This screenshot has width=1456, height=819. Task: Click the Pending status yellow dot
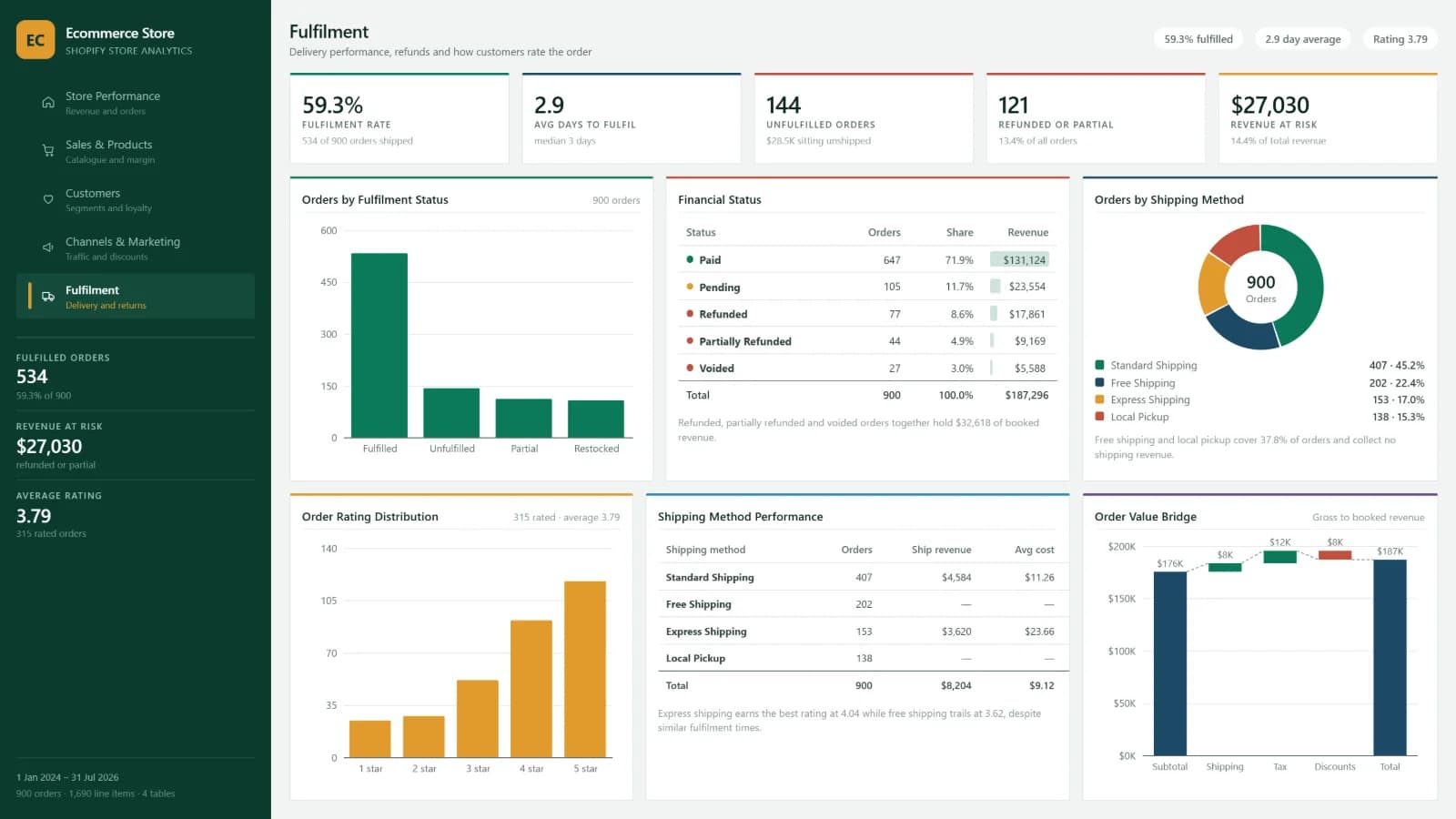(690, 287)
